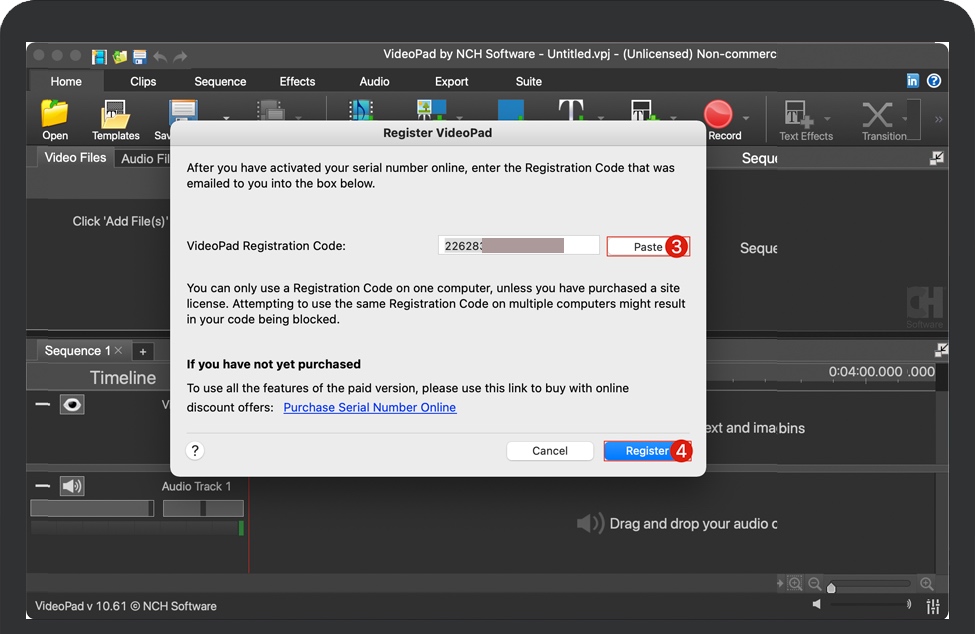Screen dimensions: 975x634
Task: Expand the Record dropdown arrow
Action: coord(745,118)
